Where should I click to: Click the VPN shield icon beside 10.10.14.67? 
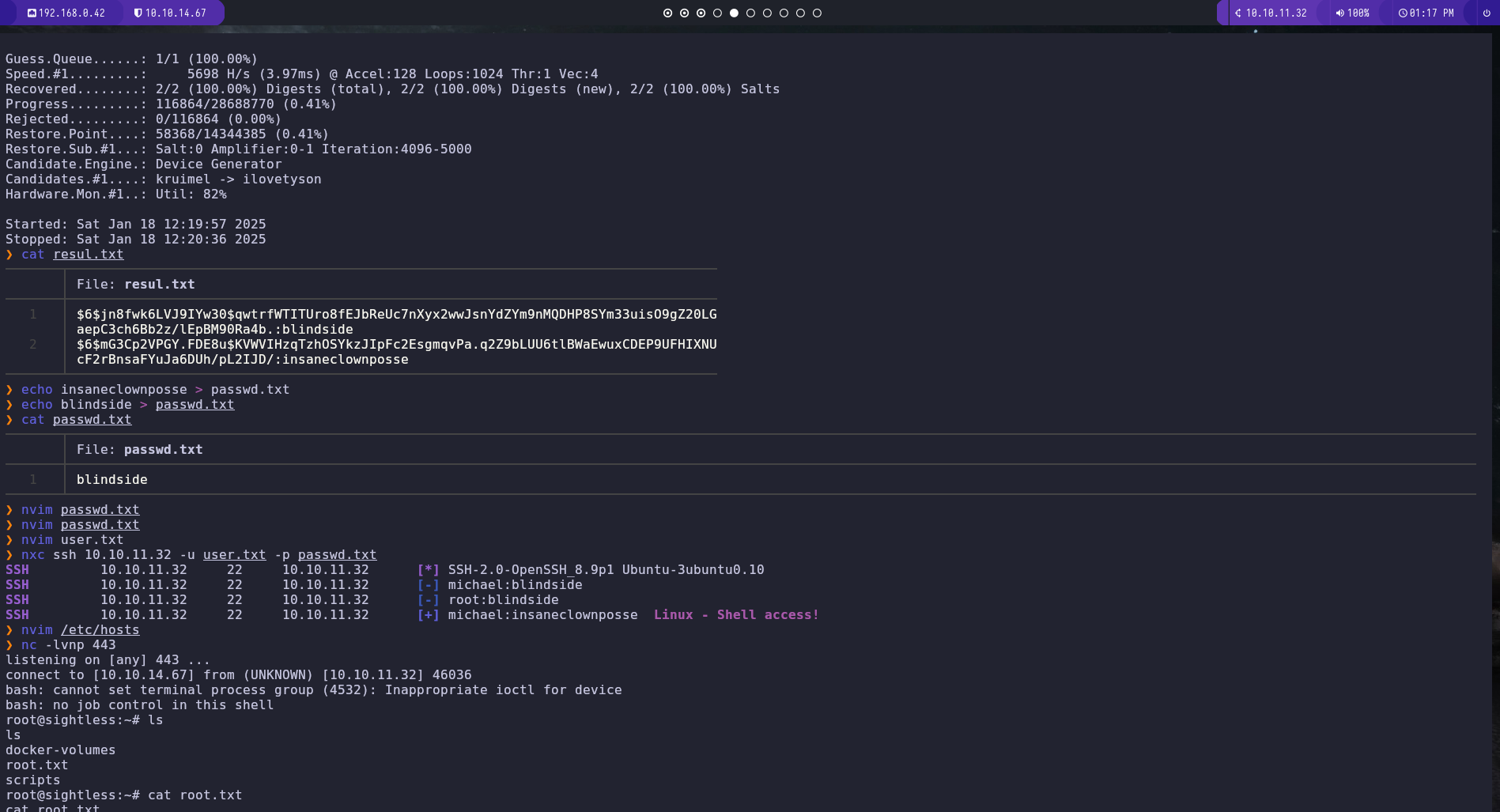click(x=138, y=13)
